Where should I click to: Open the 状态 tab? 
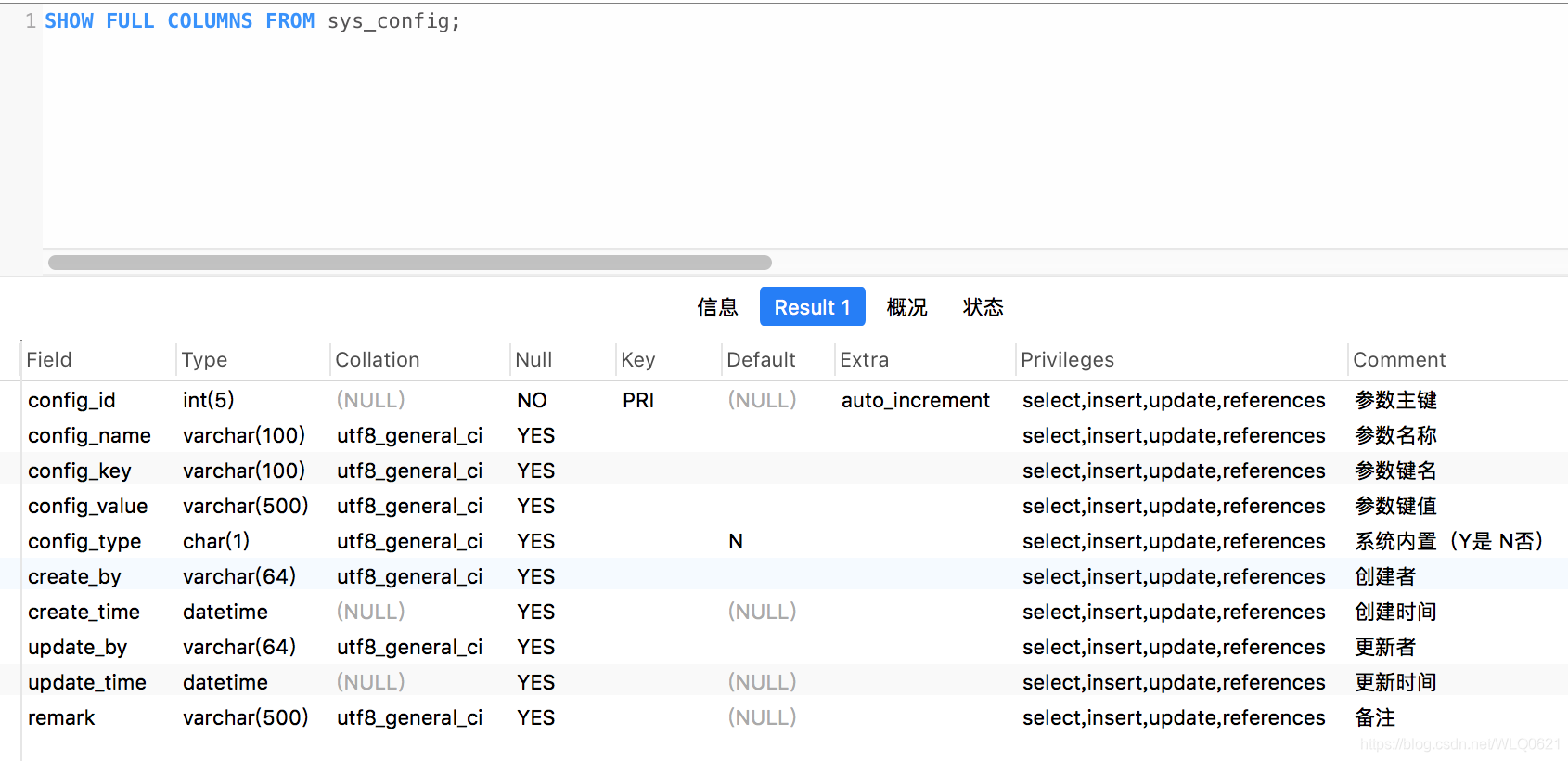[983, 307]
